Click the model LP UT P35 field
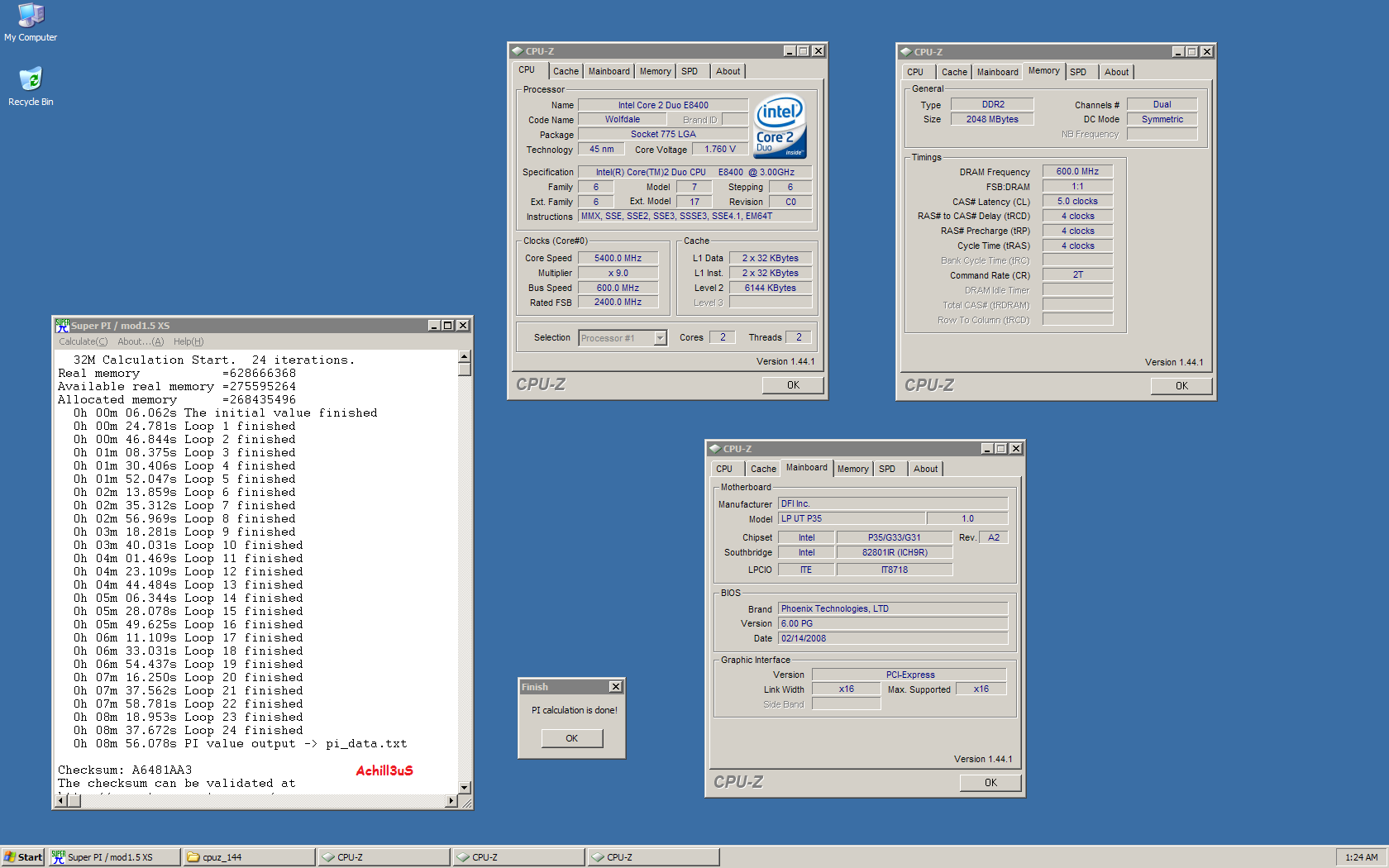This screenshot has height=868, width=1389. pyautogui.click(x=852, y=518)
